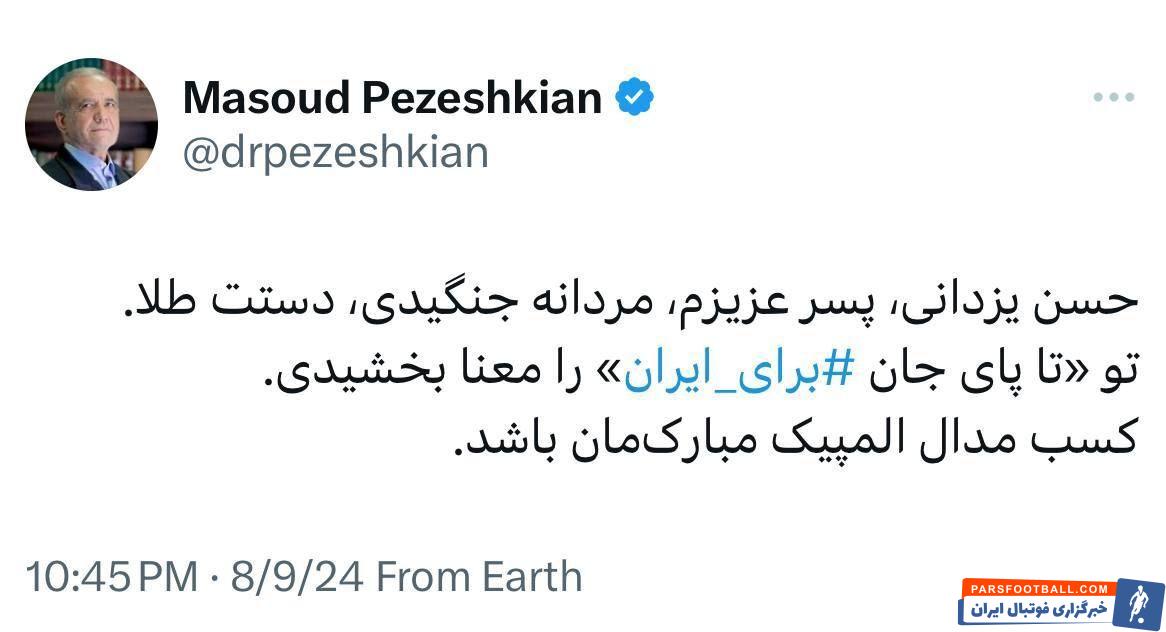Select the name Masoud Pezeshkian
1166x632 pixels.
[395, 95]
